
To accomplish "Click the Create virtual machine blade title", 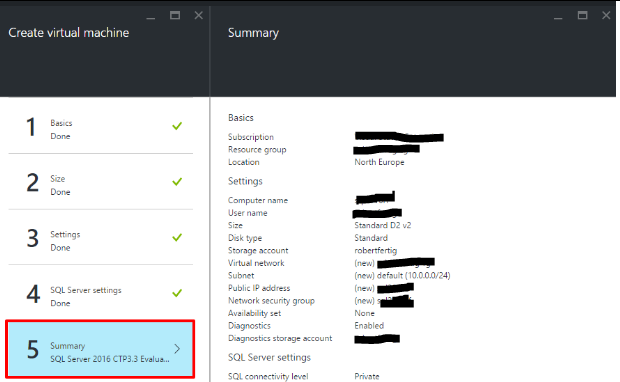I will [69, 32].
